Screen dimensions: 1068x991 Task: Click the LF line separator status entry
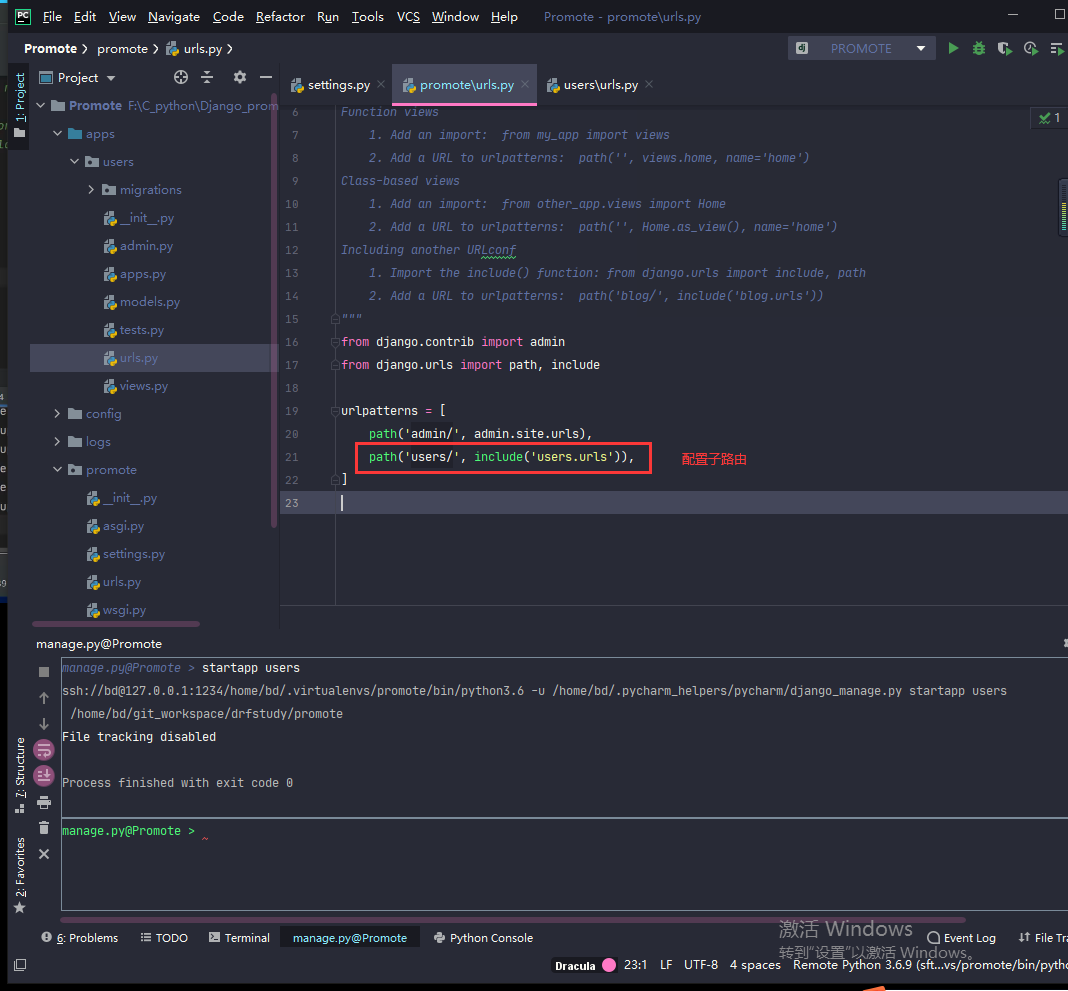click(x=666, y=965)
